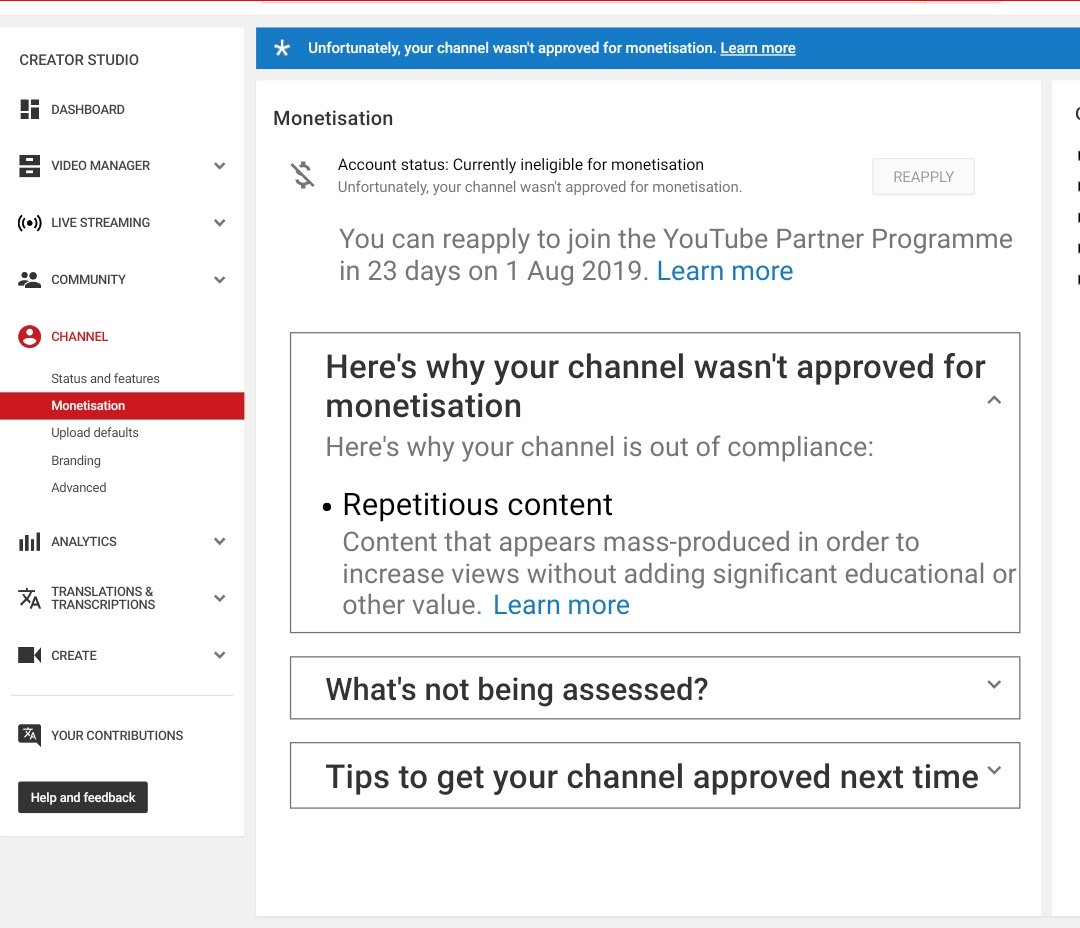
Task: Click the Video Manager icon
Action: point(30,166)
